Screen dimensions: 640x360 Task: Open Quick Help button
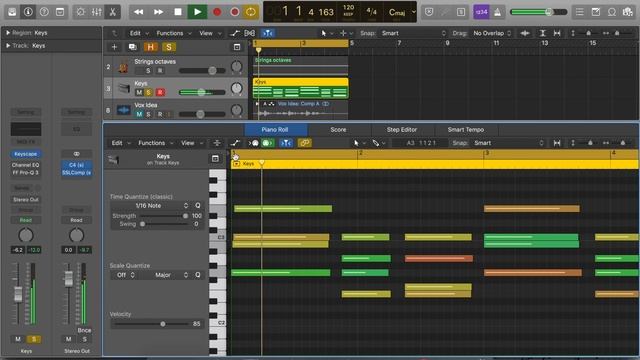tap(44, 12)
